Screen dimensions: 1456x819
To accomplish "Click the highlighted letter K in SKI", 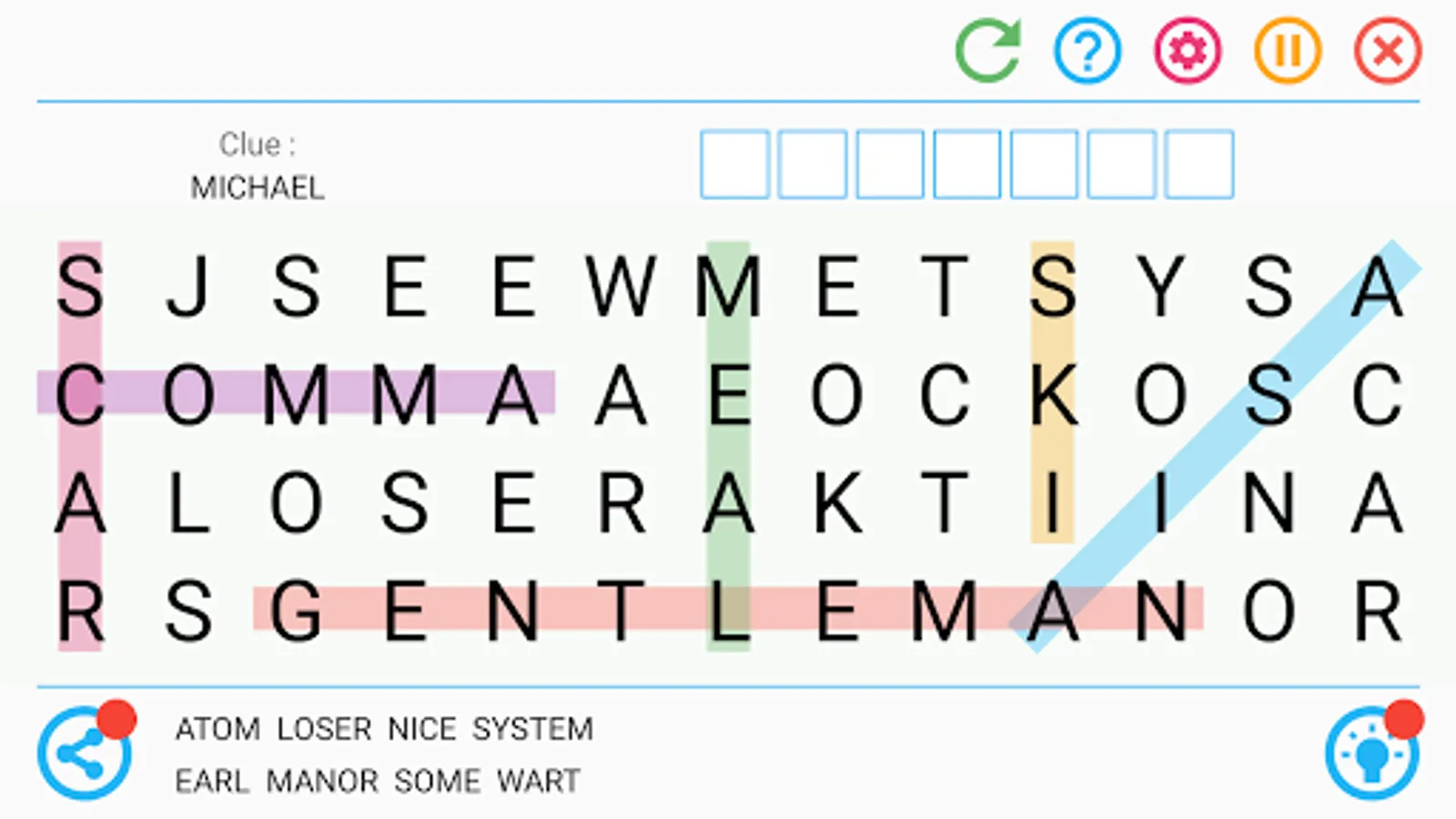I will [x=1053, y=395].
